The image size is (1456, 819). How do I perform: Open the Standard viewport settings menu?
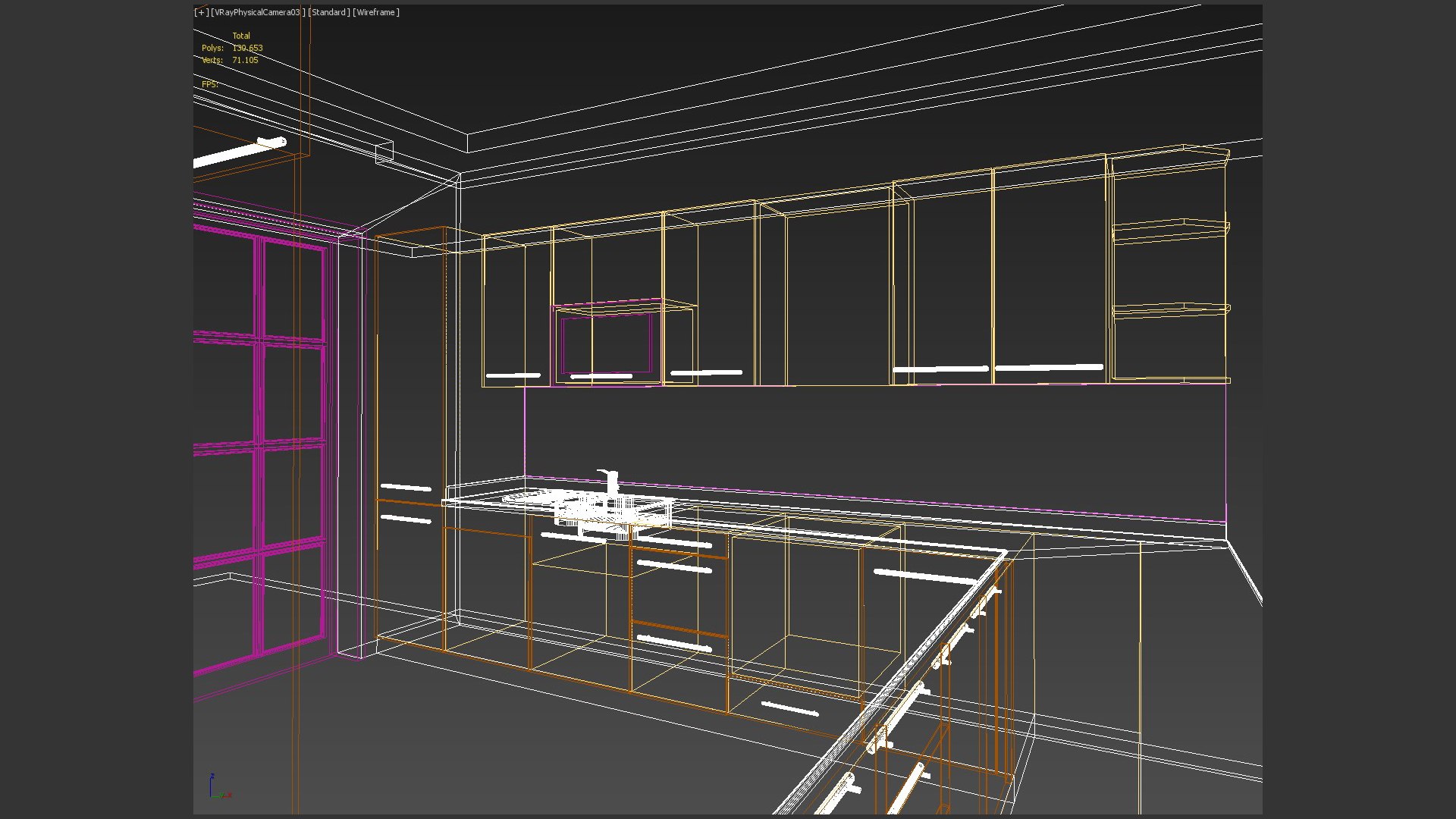[329, 12]
